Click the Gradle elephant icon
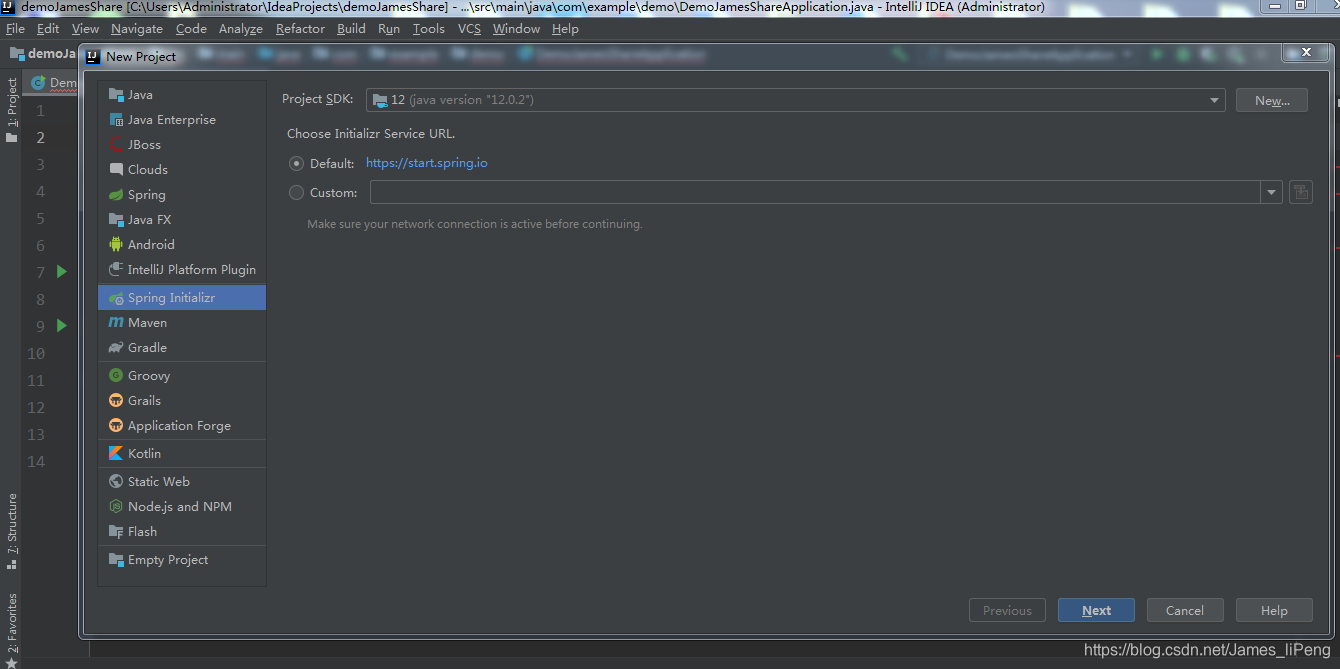 point(116,348)
